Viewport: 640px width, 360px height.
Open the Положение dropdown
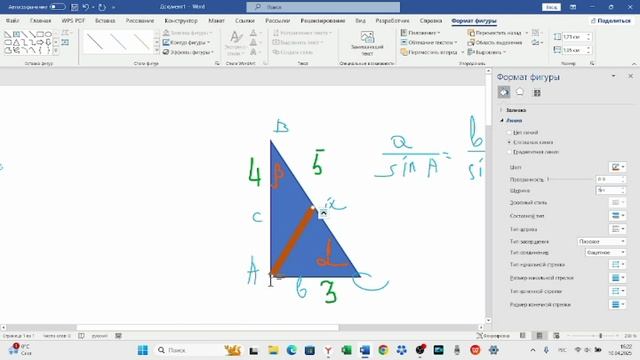(x=420, y=33)
